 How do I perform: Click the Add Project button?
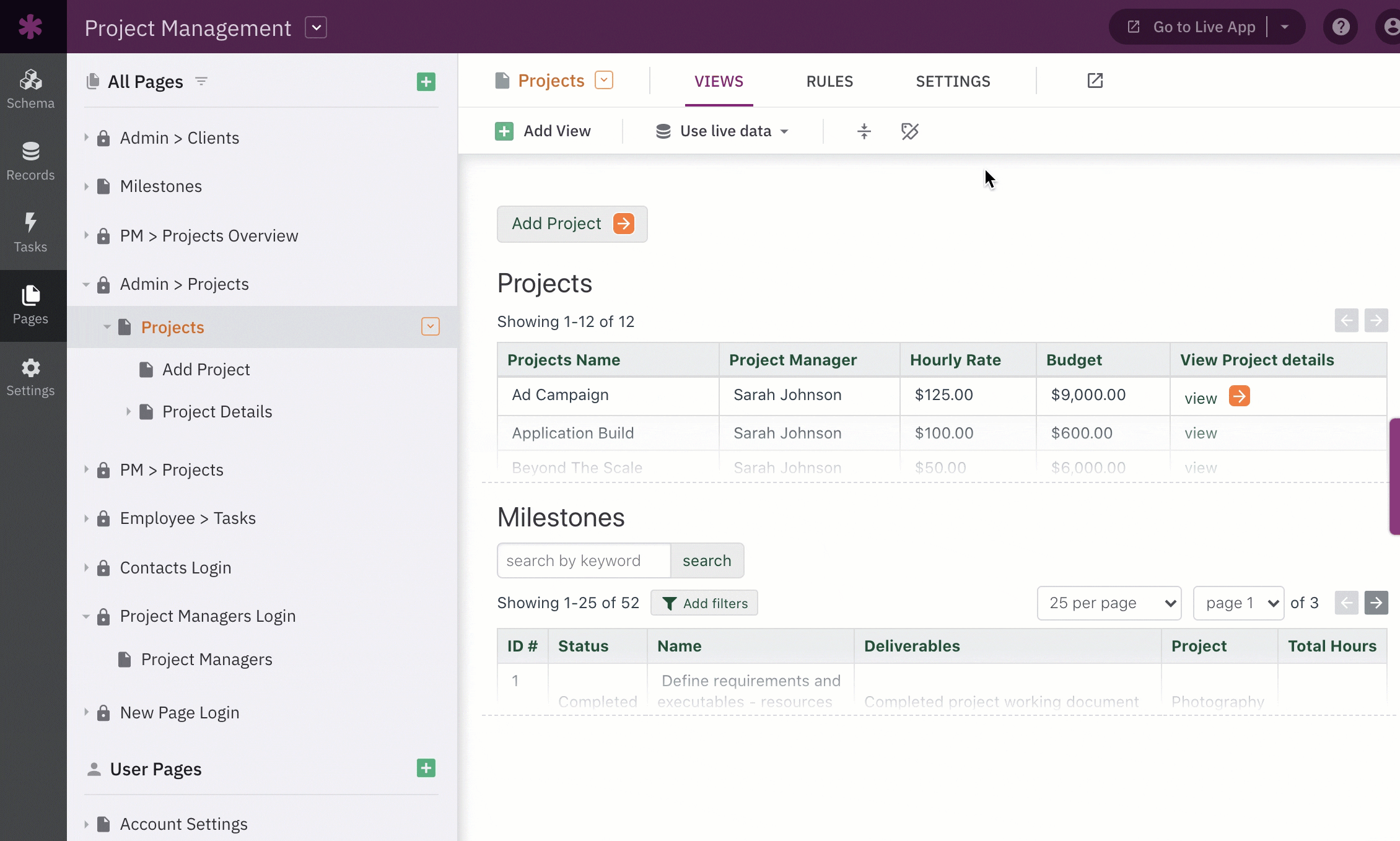tap(572, 224)
